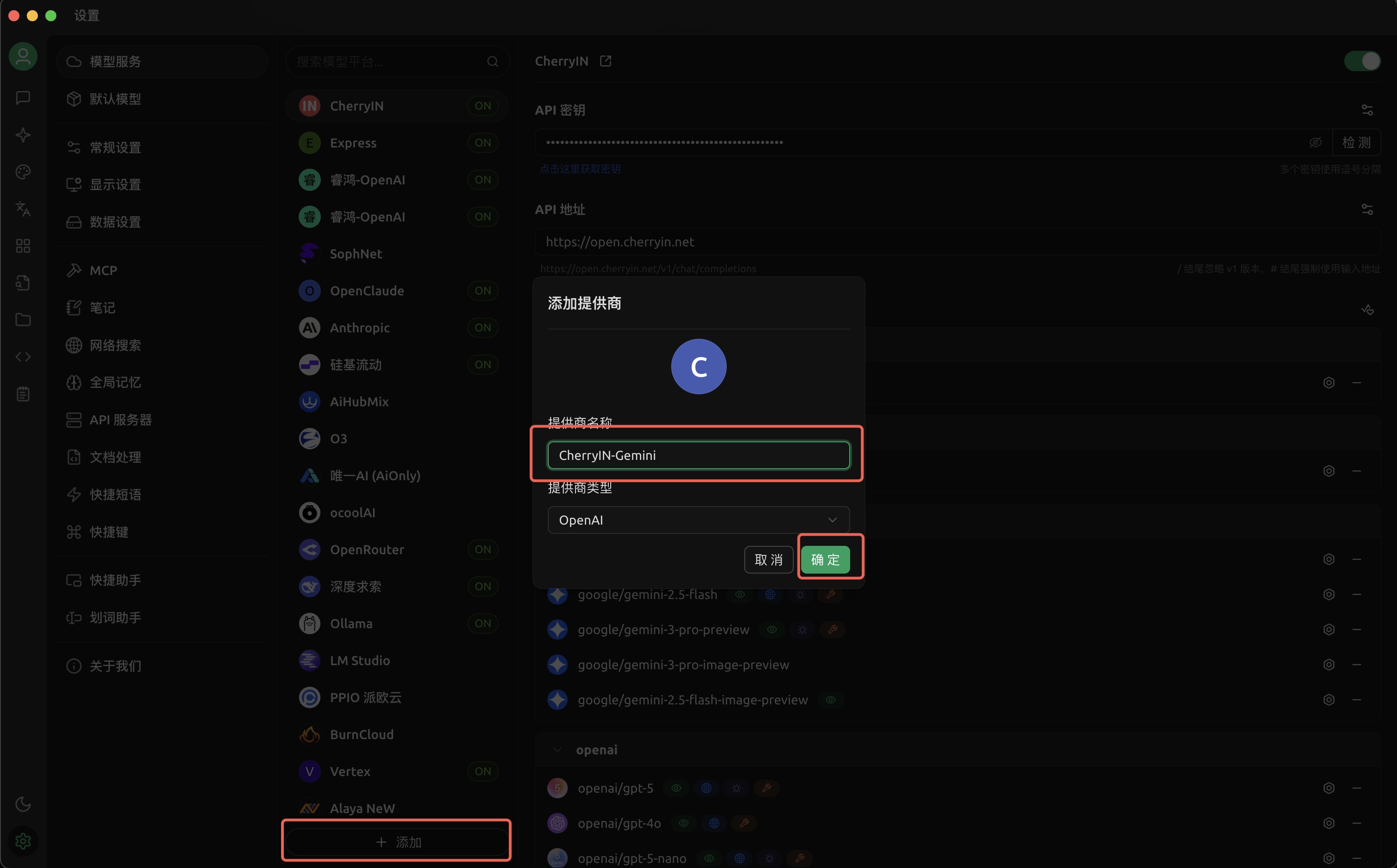Viewport: 1397px width, 868px height.
Task: Open the chat assistant icon in left sidebar
Action: [x=23, y=98]
